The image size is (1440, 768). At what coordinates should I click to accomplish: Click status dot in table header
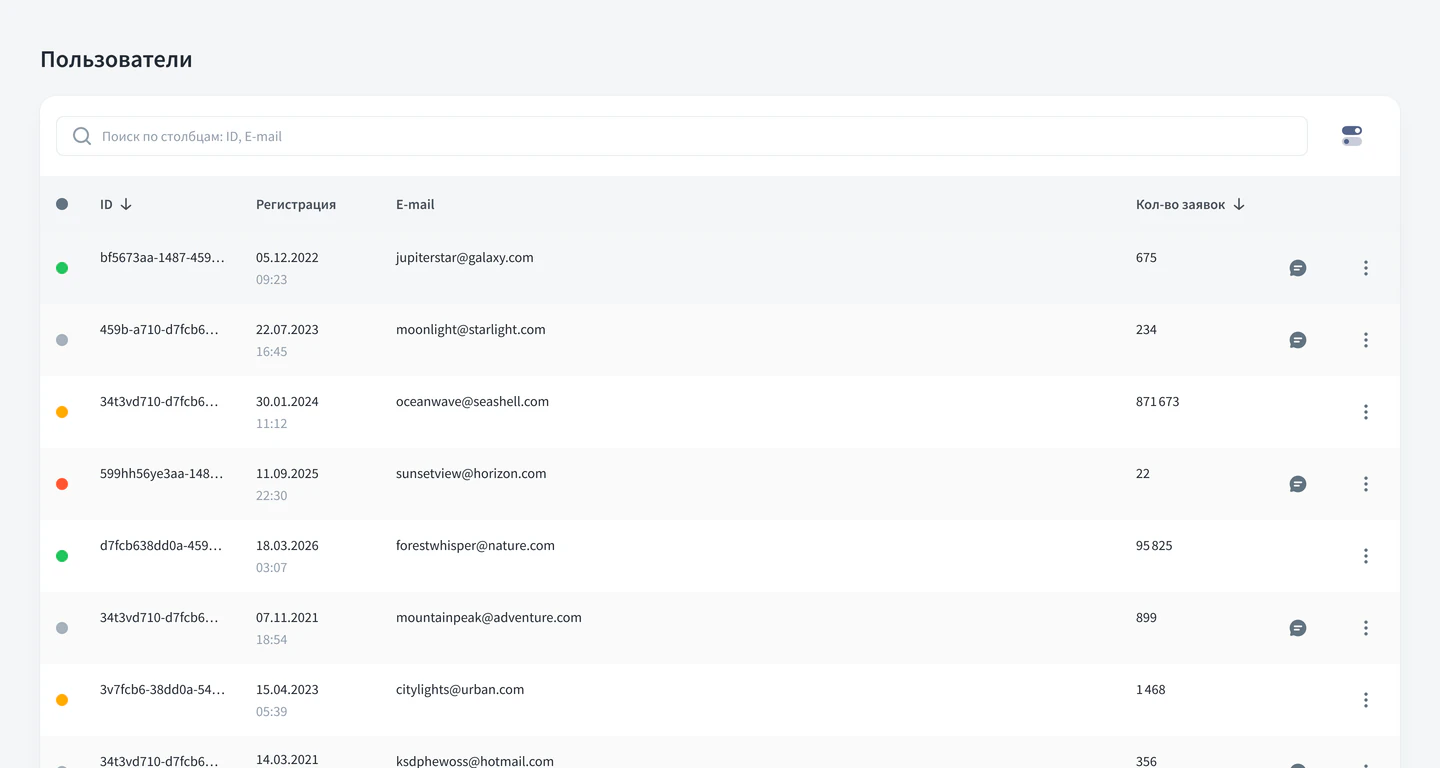pos(62,204)
